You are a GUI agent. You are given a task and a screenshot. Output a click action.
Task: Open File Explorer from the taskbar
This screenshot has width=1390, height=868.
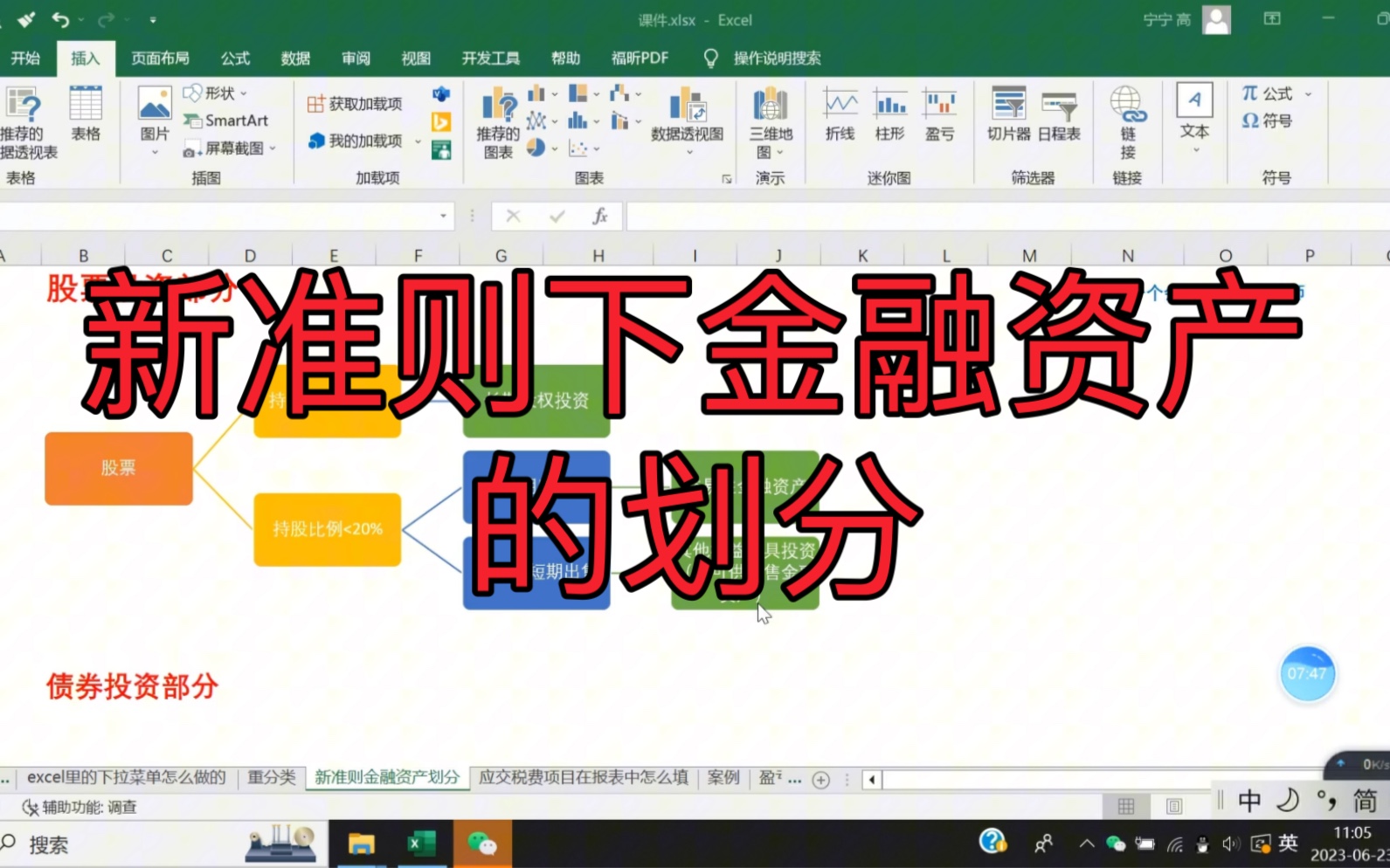point(361,844)
